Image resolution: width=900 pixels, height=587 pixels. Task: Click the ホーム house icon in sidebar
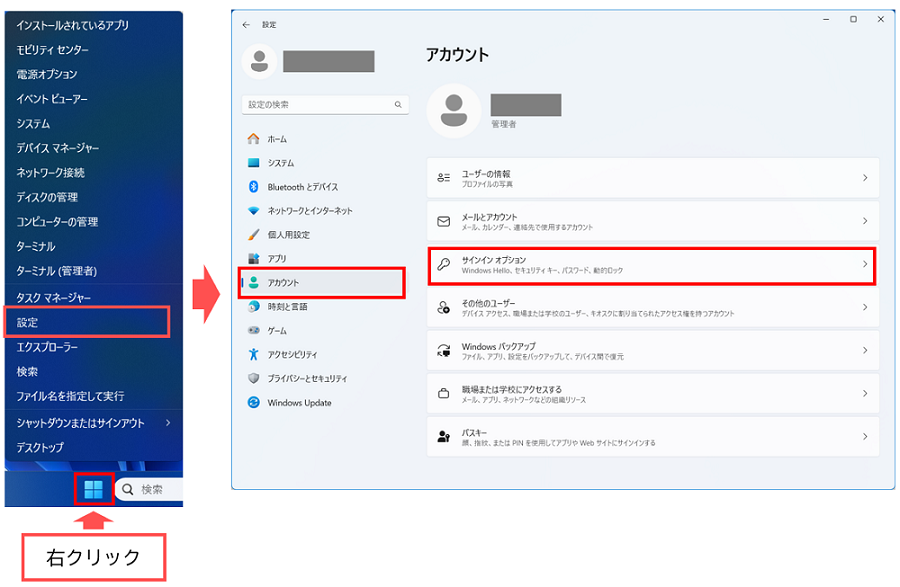click(x=253, y=139)
